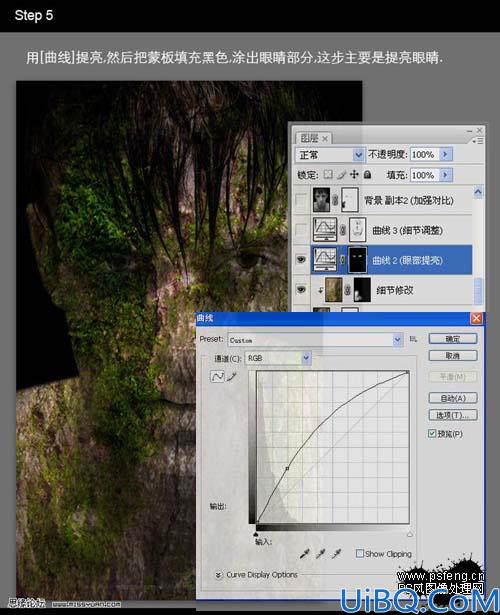This screenshot has height=615, width=500.
Task: Click mask link icon on 细节修改 layer
Action: point(347,290)
